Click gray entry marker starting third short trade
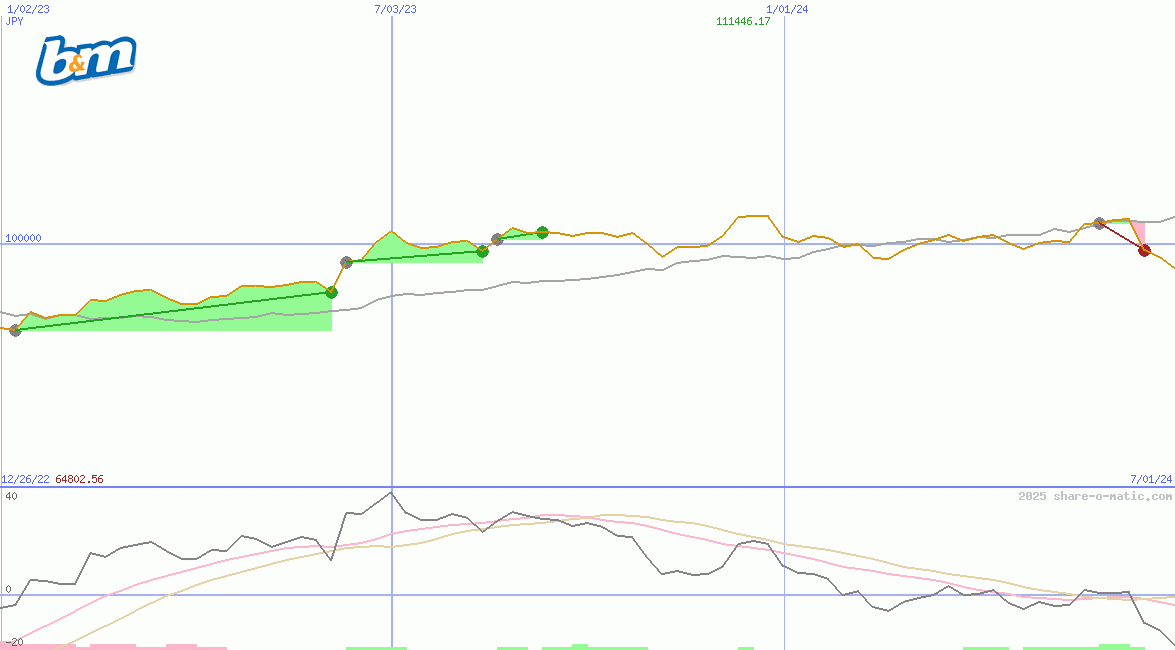 pyautogui.click(x=497, y=239)
